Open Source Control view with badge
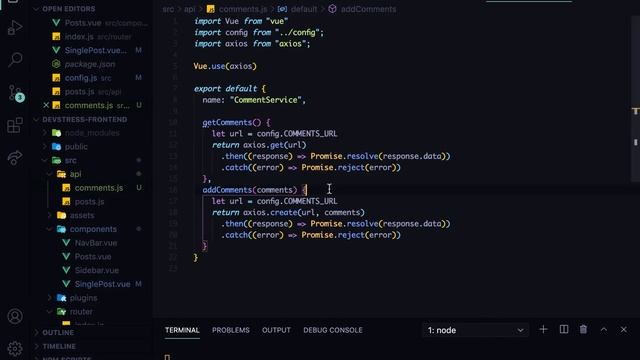Image resolution: width=640 pixels, height=360 pixels. click(16, 93)
